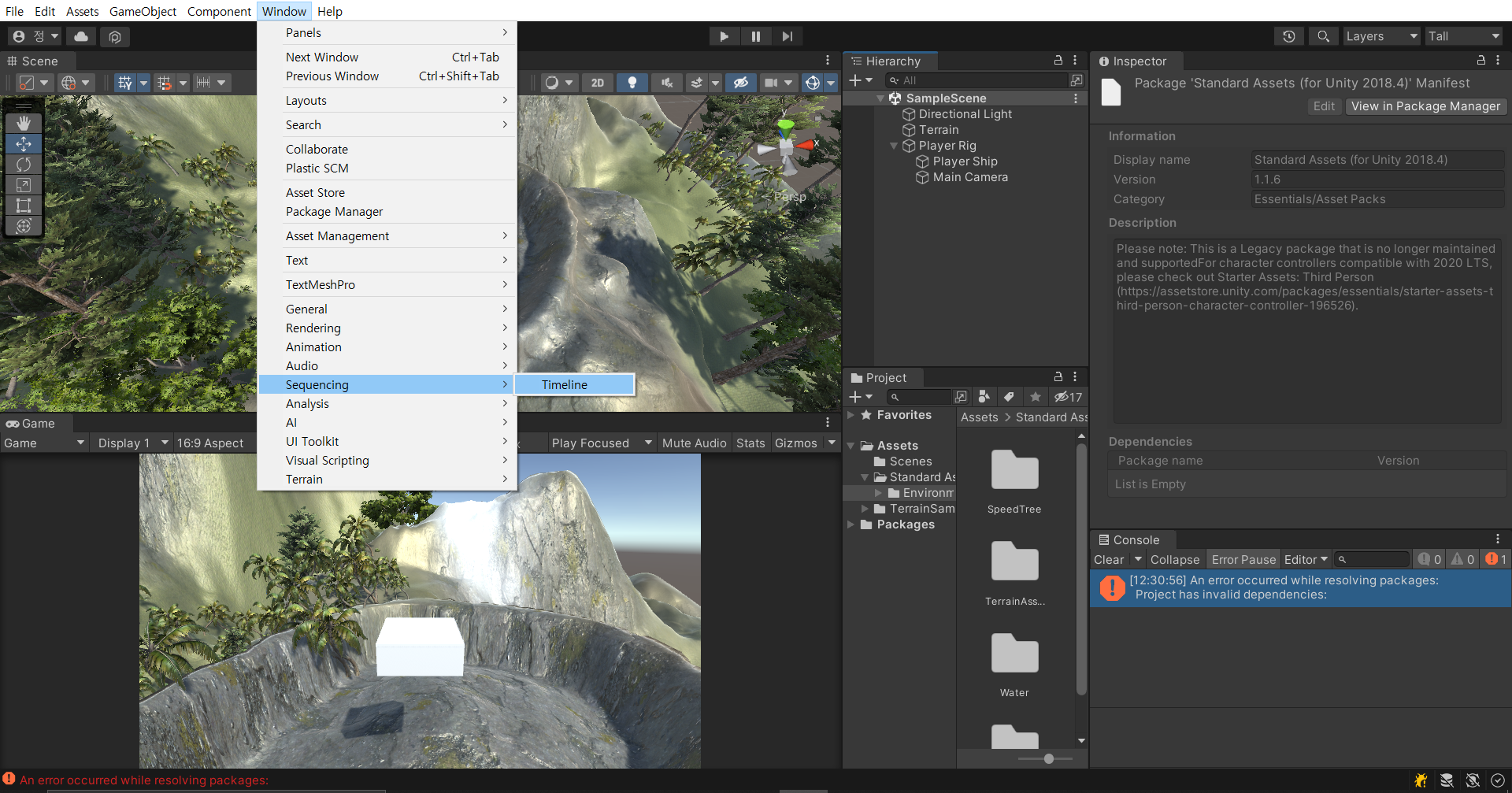Image resolution: width=1512 pixels, height=793 pixels.
Task: Select the Transform tool
Action: coord(24,226)
